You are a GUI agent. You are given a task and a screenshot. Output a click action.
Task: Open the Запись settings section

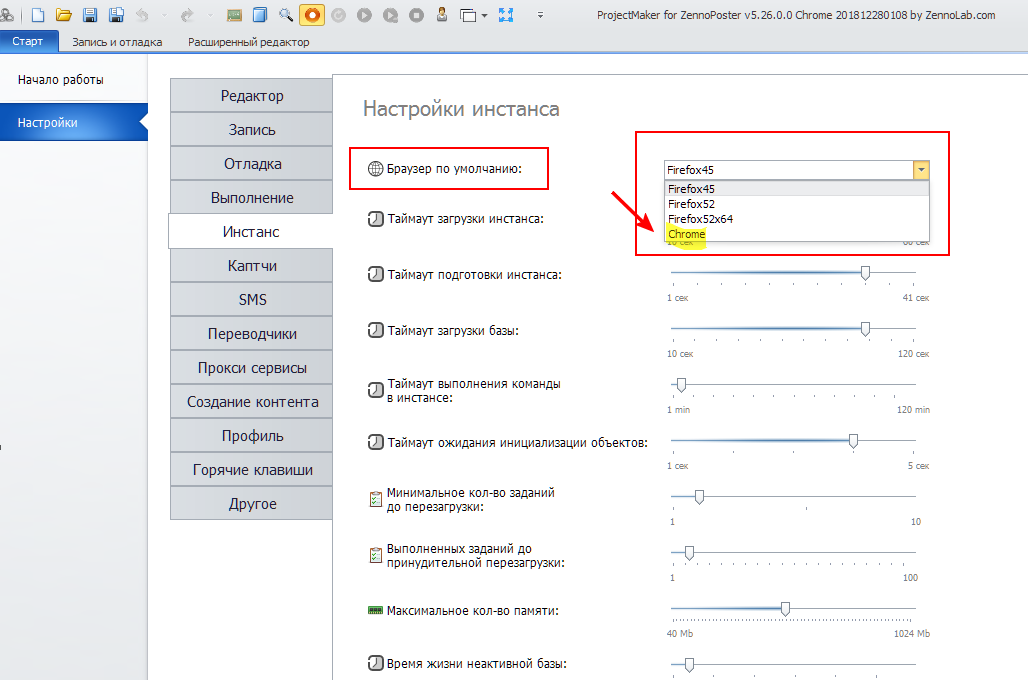click(252, 130)
